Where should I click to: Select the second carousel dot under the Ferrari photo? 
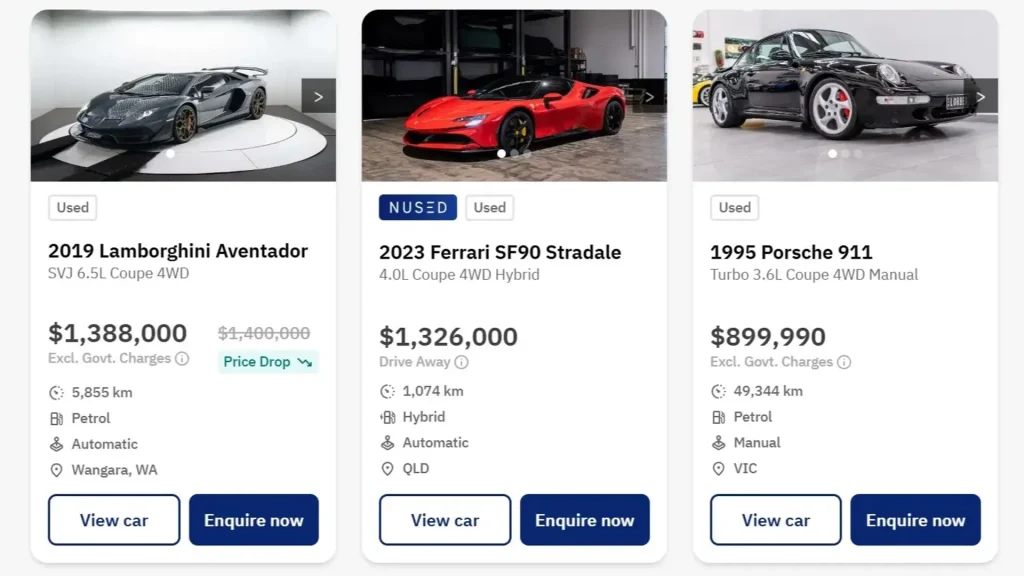514,153
